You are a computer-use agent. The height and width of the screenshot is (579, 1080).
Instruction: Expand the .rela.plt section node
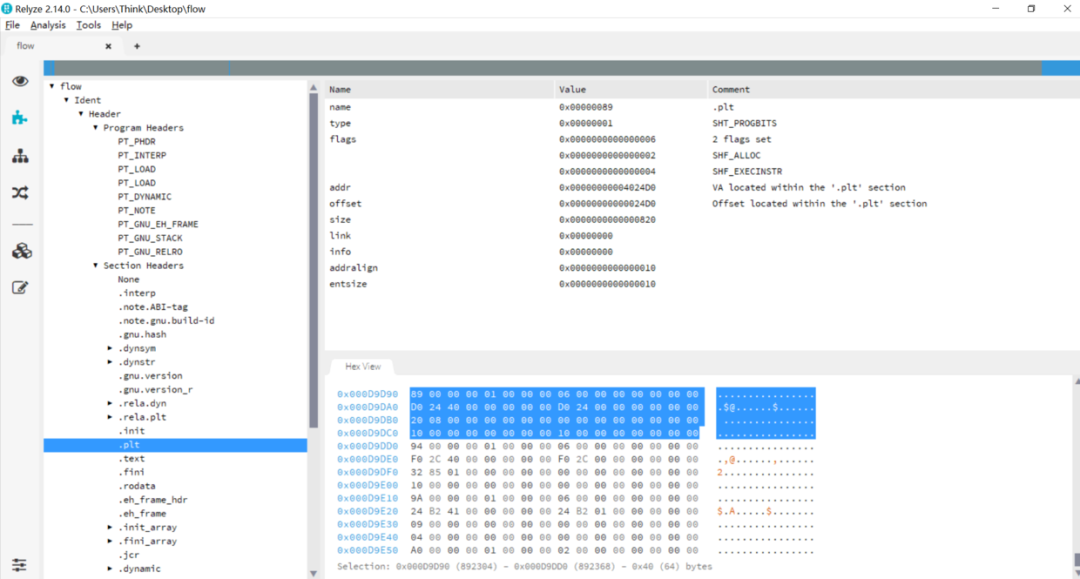110,417
